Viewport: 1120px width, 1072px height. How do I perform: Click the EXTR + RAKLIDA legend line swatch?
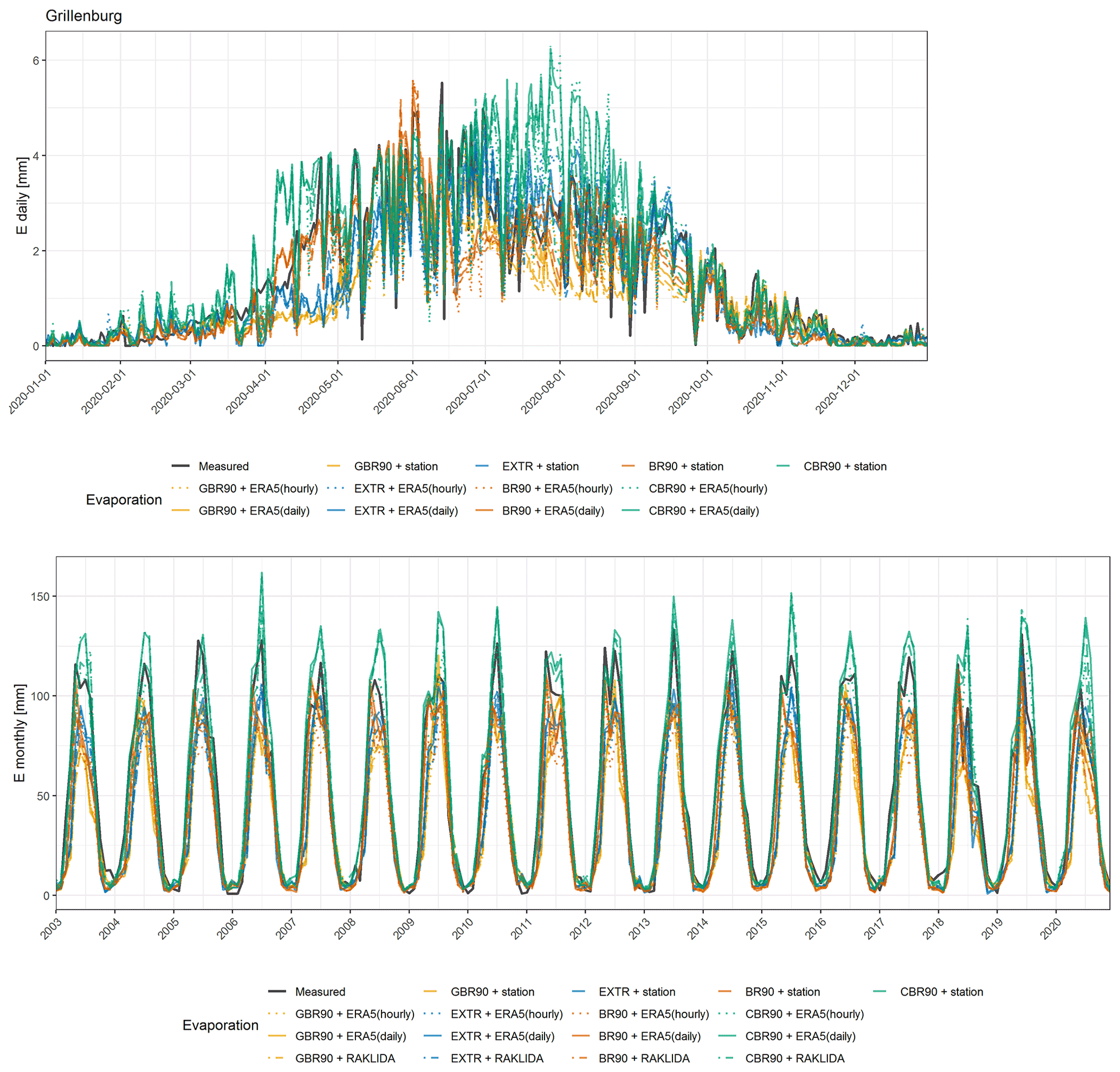tap(432, 1058)
